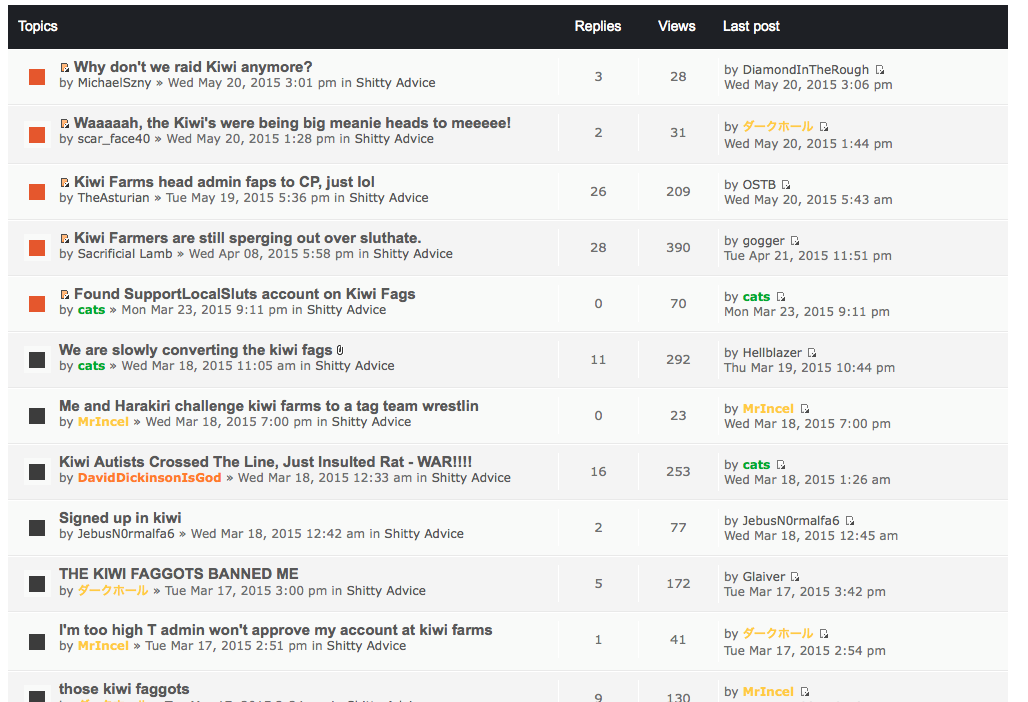Open Shitty Advice forum link in MichaelSzny's topic row
Image resolution: width=1028 pixels, height=702 pixels.
click(395, 83)
